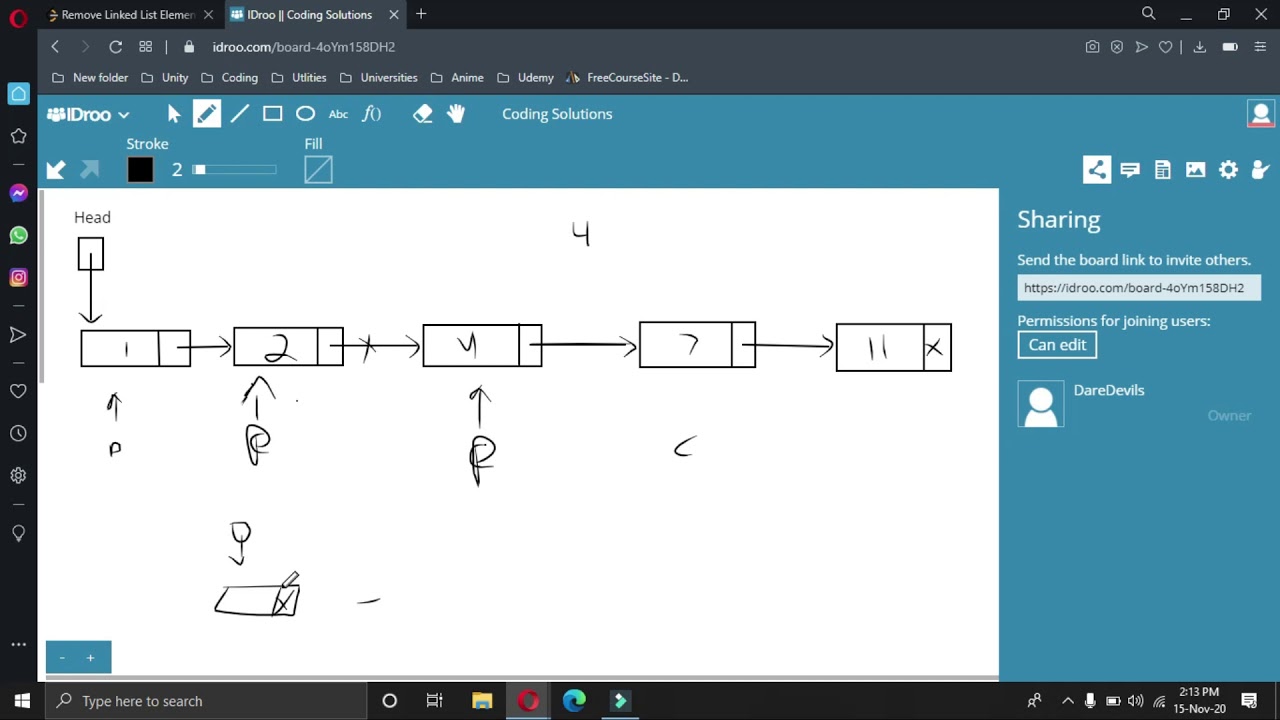Open Settings from the Opera sidebar
The width and height of the screenshot is (1280, 720).
pyautogui.click(x=18, y=476)
